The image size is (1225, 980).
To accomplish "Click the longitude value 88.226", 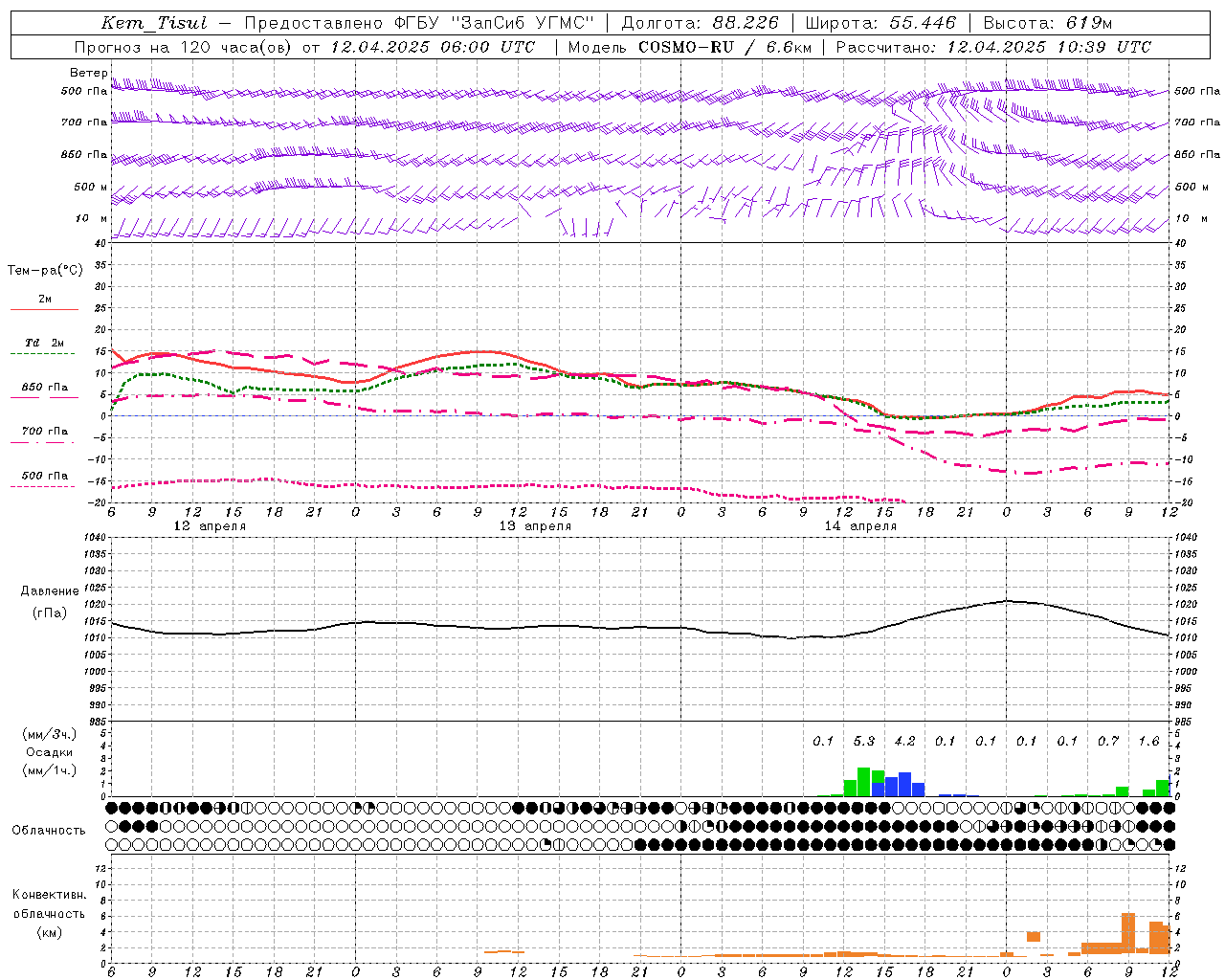I will click(746, 23).
